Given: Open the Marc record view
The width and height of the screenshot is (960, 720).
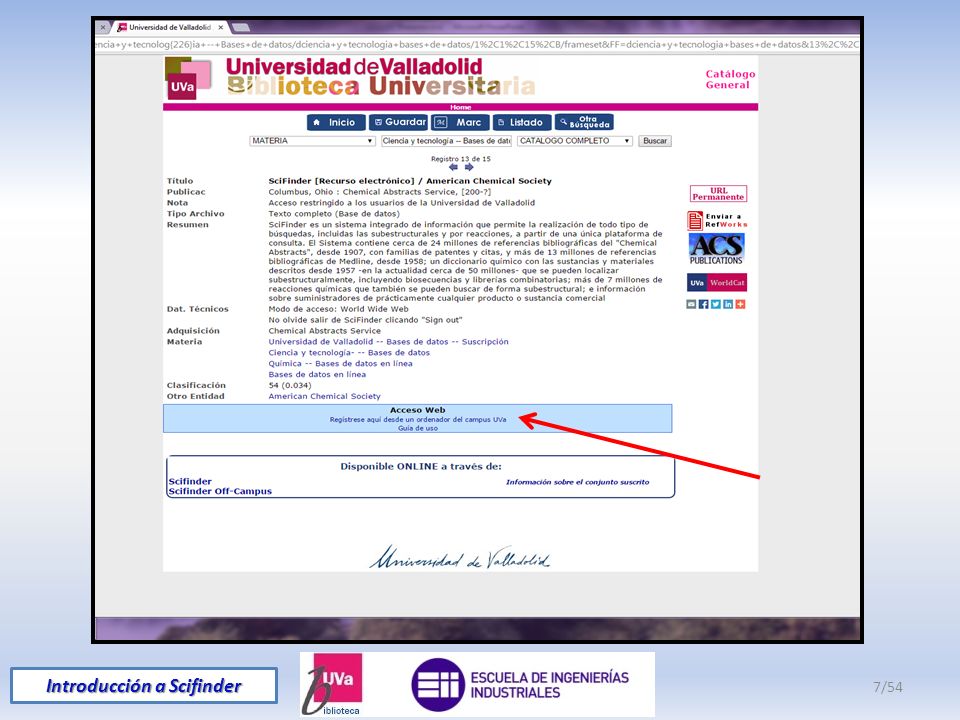Looking at the screenshot, I should (x=460, y=122).
